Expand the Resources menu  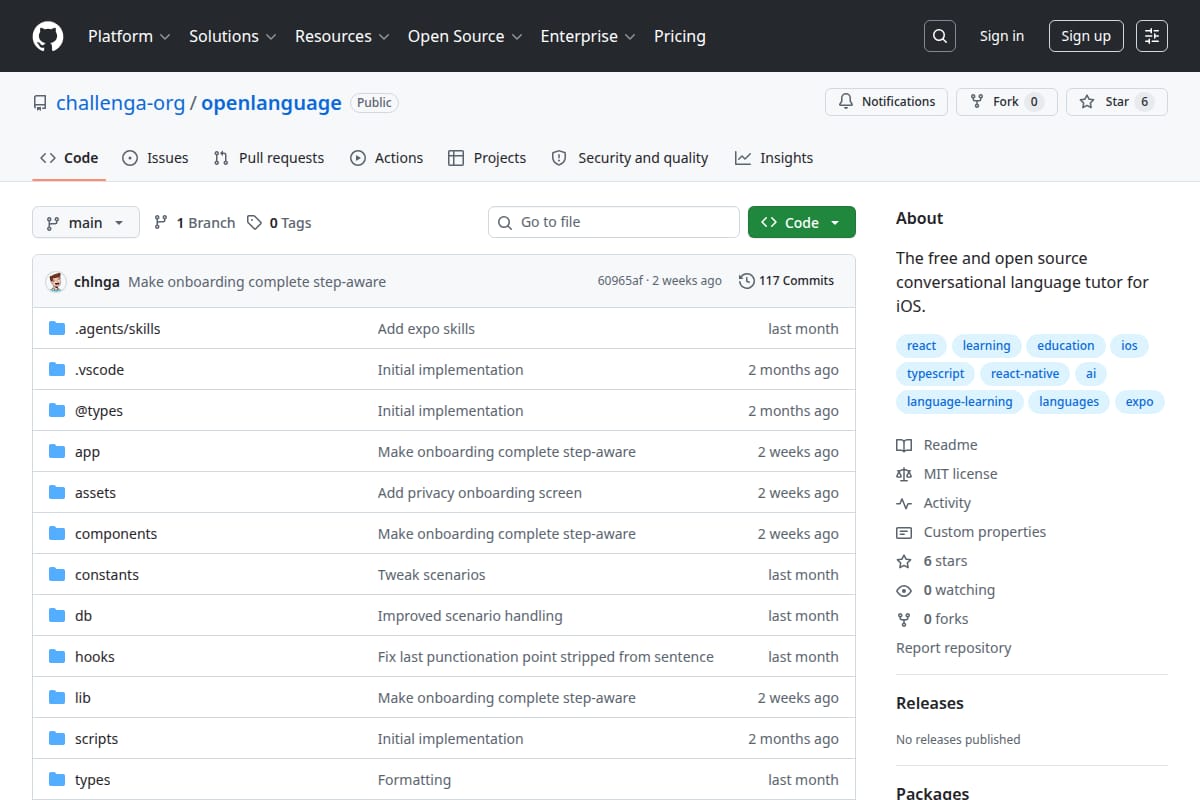(341, 36)
